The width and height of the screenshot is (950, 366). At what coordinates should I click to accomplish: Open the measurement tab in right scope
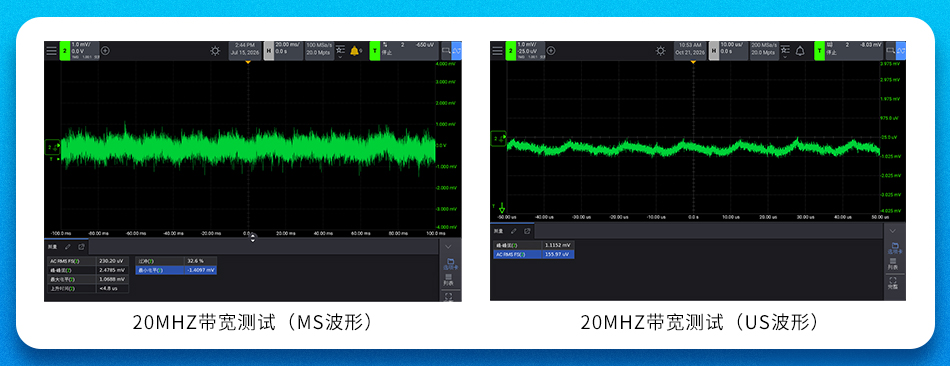click(498, 231)
